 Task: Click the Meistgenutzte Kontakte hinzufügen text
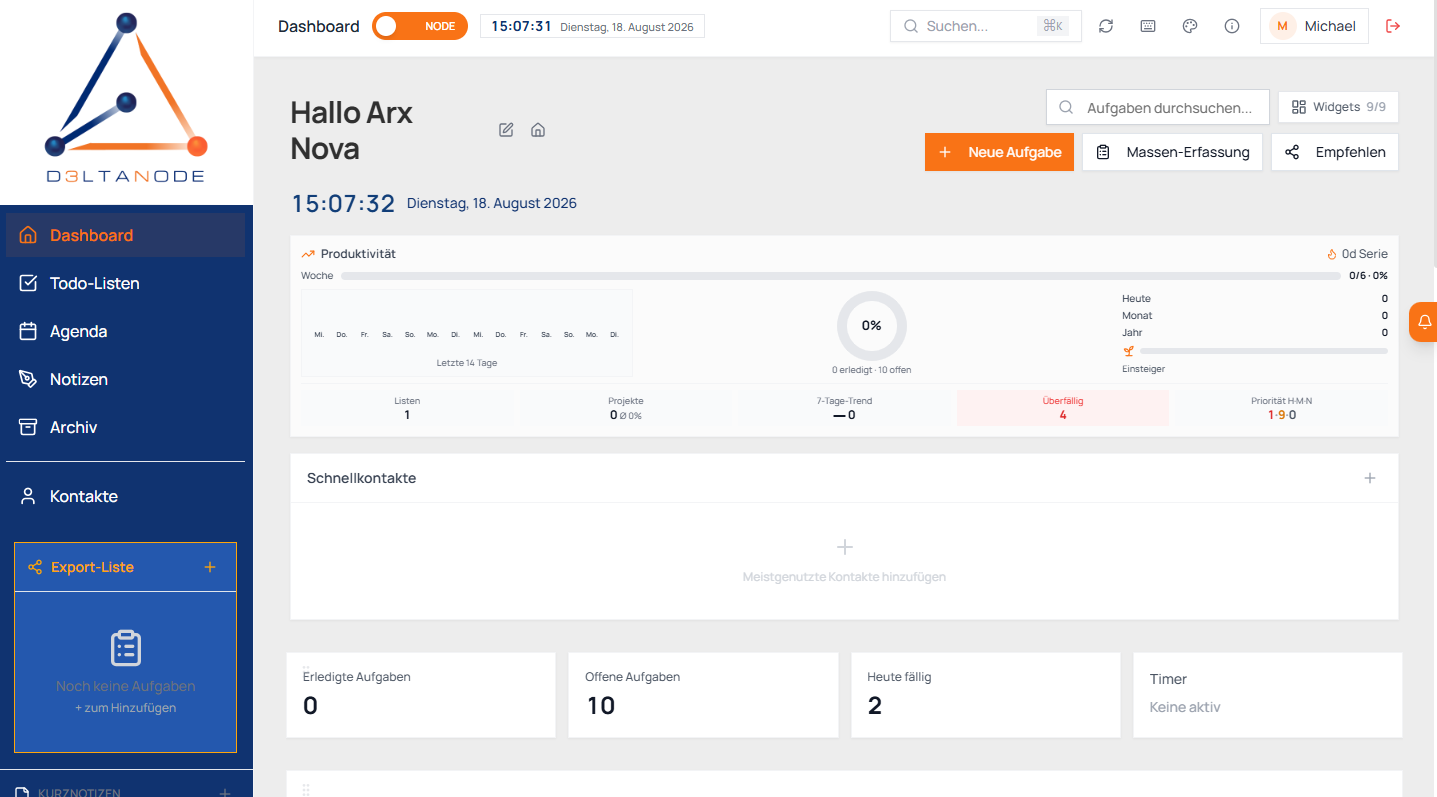(x=844, y=577)
